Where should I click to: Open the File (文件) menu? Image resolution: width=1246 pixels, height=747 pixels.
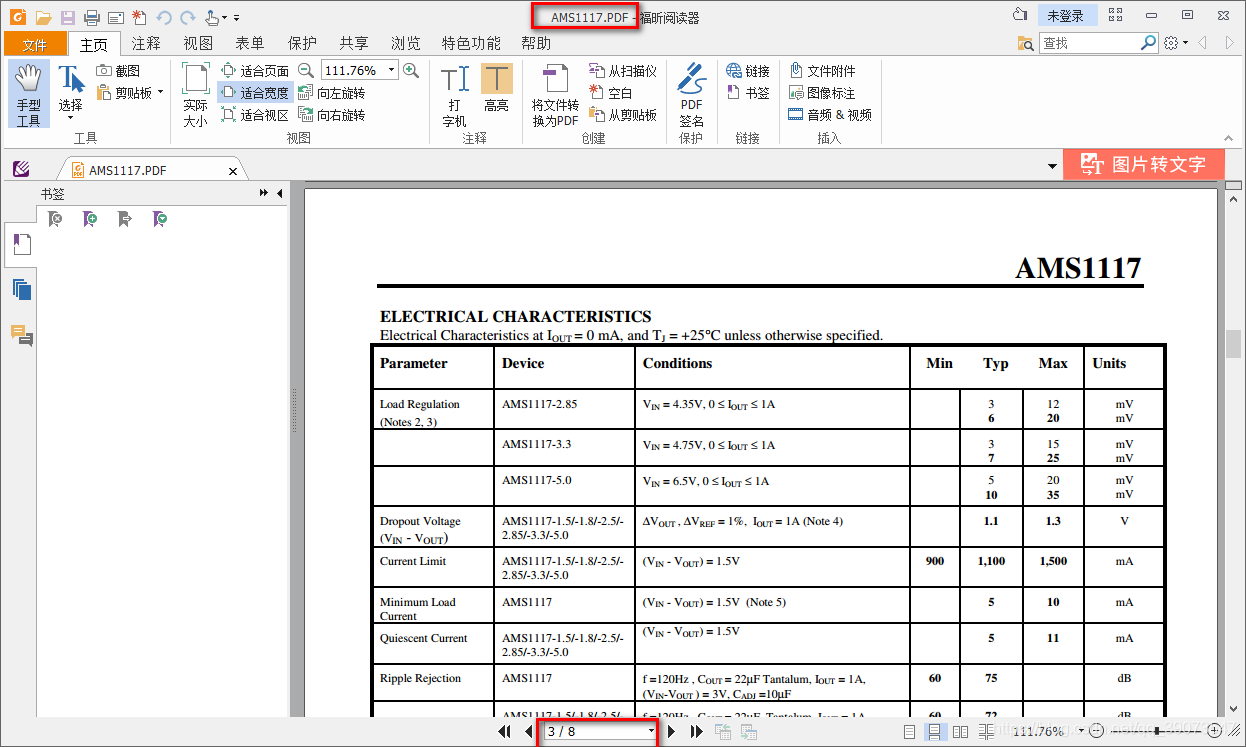[x=35, y=44]
